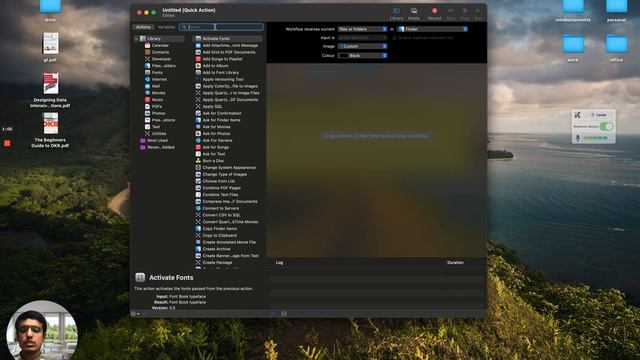Screen dimensions: 640x360
Task: Select the Music library category
Action: tap(154, 100)
